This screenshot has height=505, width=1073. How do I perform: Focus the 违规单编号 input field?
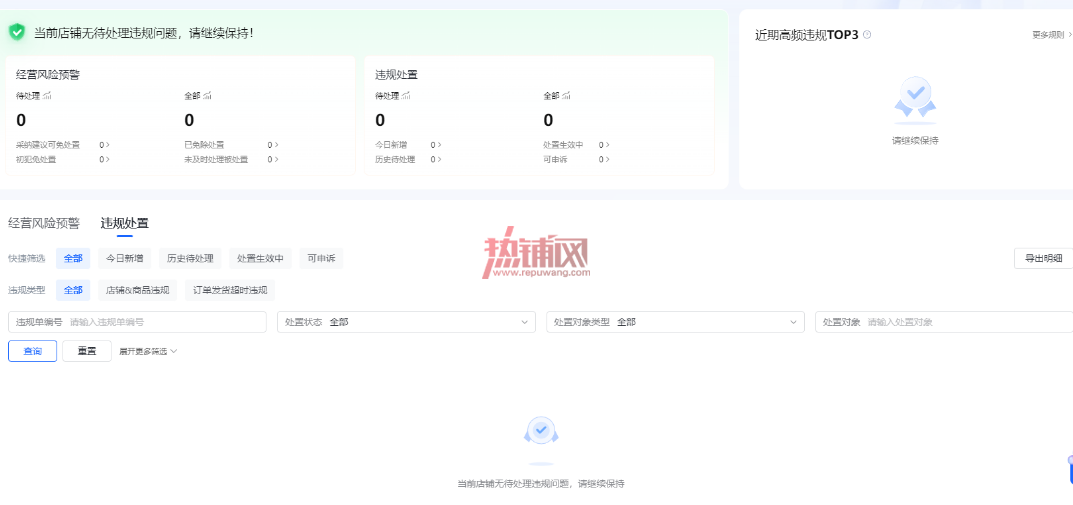click(x=137, y=322)
